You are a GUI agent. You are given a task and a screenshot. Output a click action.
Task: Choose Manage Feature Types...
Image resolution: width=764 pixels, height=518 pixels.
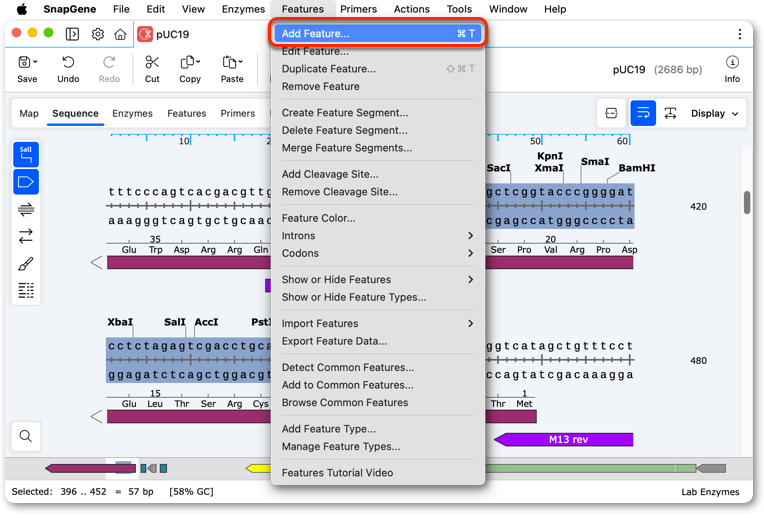378,446
